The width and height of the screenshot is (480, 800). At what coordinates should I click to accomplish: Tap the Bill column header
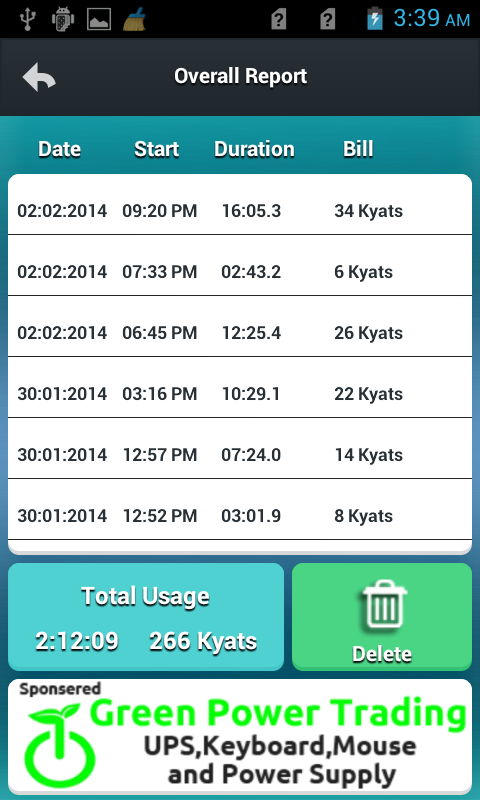click(358, 149)
